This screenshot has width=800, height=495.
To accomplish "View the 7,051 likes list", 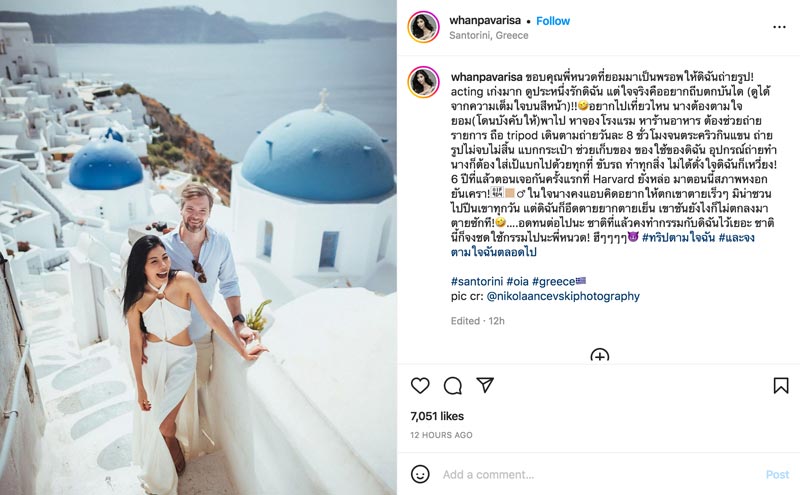I will point(437,416).
